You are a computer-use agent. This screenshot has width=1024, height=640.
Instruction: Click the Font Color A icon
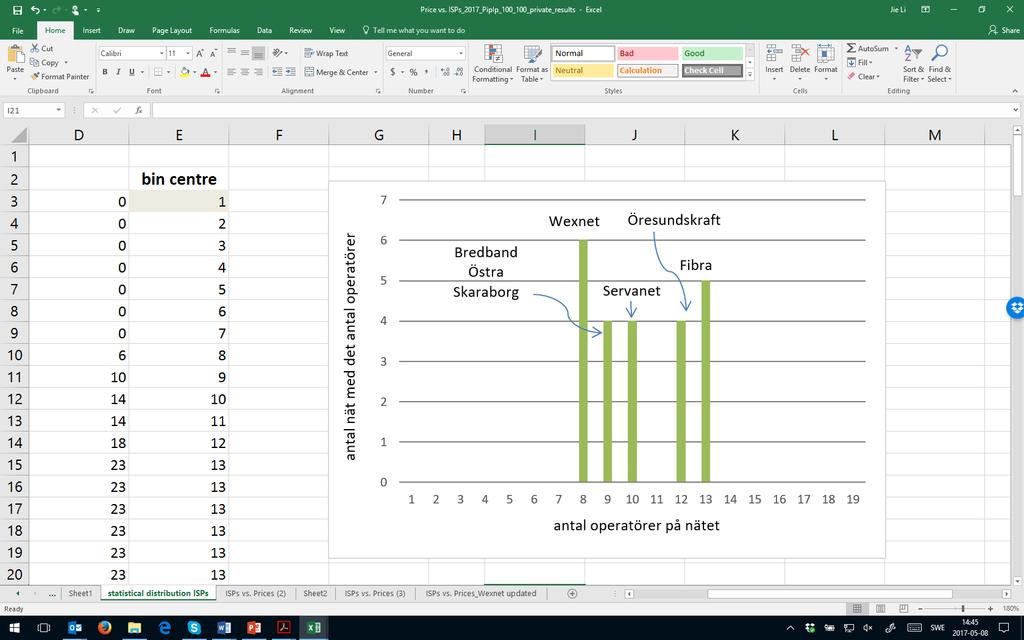pyautogui.click(x=205, y=72)
